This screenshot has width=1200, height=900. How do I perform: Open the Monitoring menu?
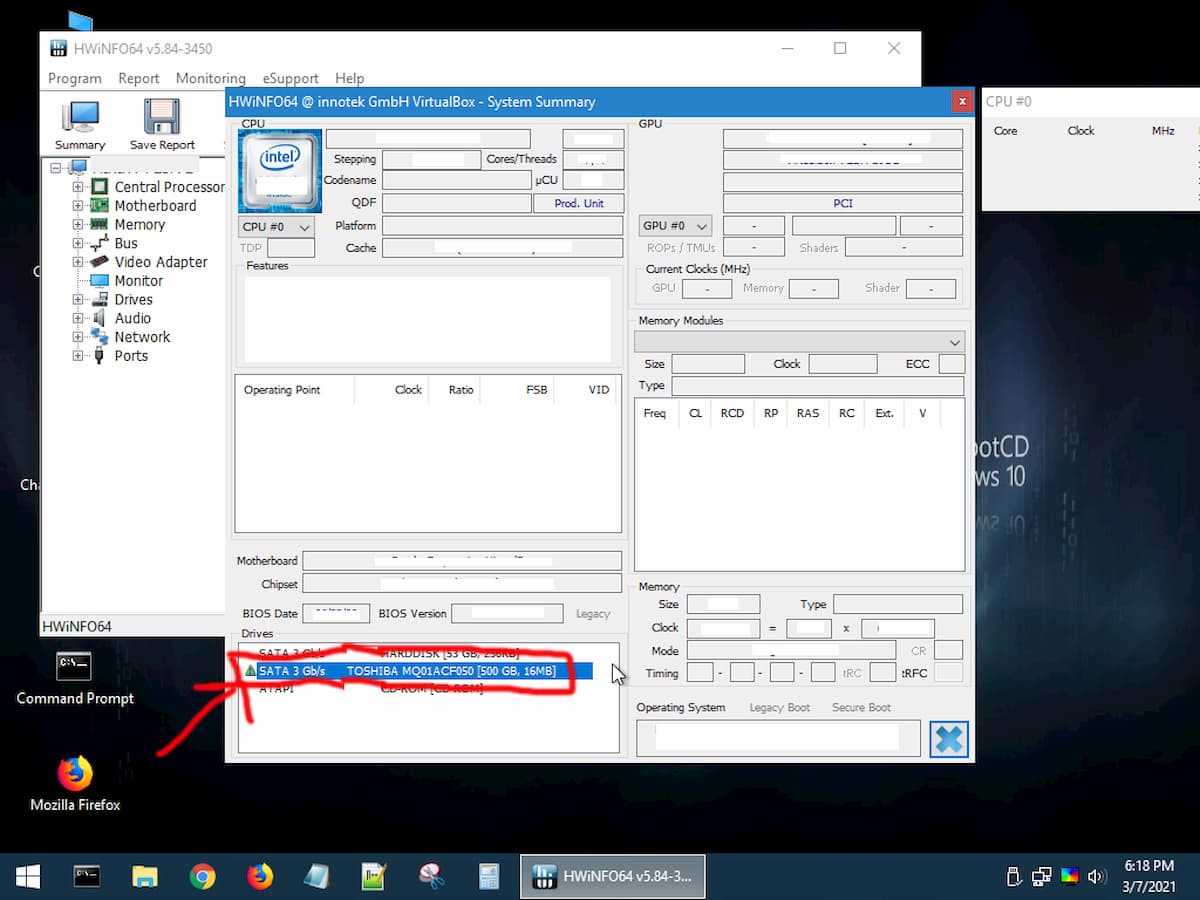(210, 78)
